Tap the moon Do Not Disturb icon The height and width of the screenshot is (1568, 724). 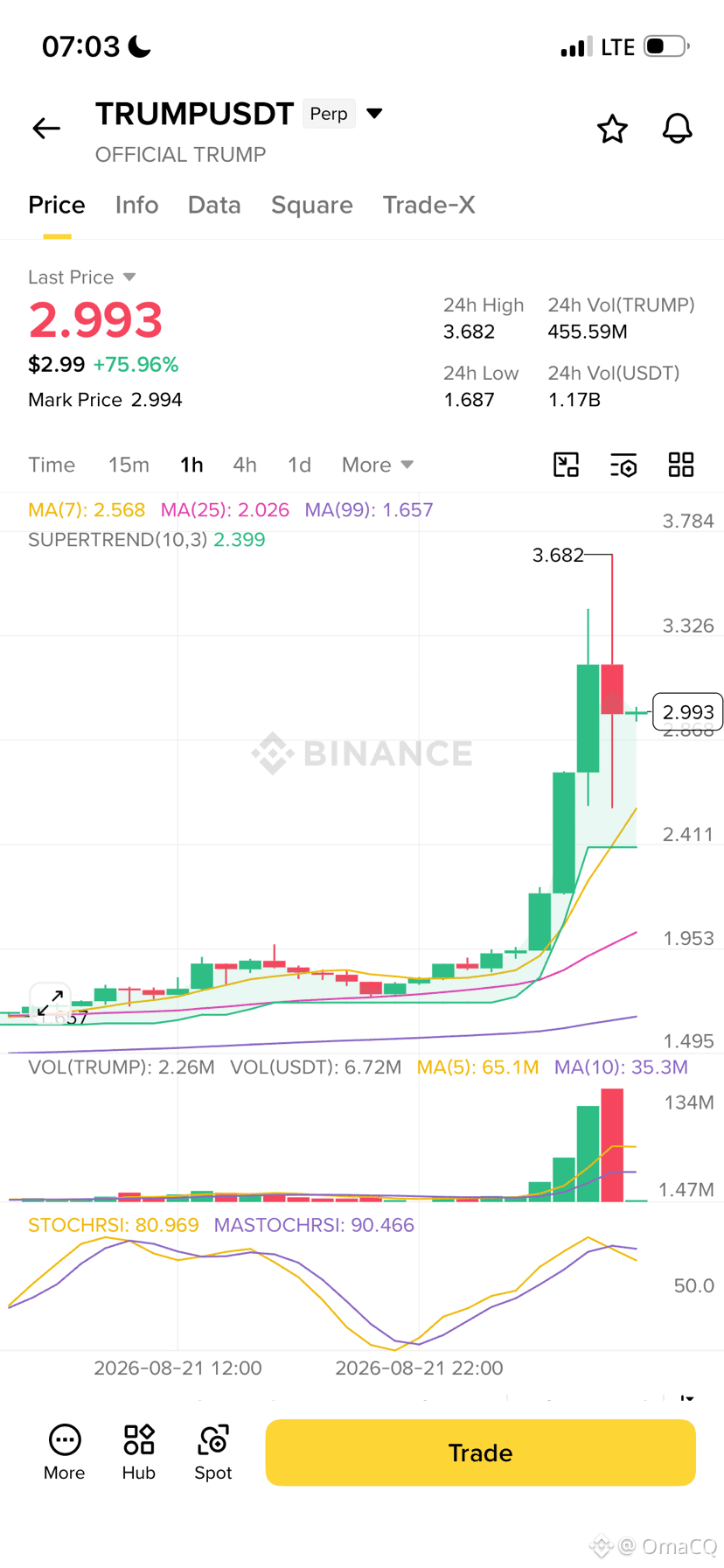point(140,46)
